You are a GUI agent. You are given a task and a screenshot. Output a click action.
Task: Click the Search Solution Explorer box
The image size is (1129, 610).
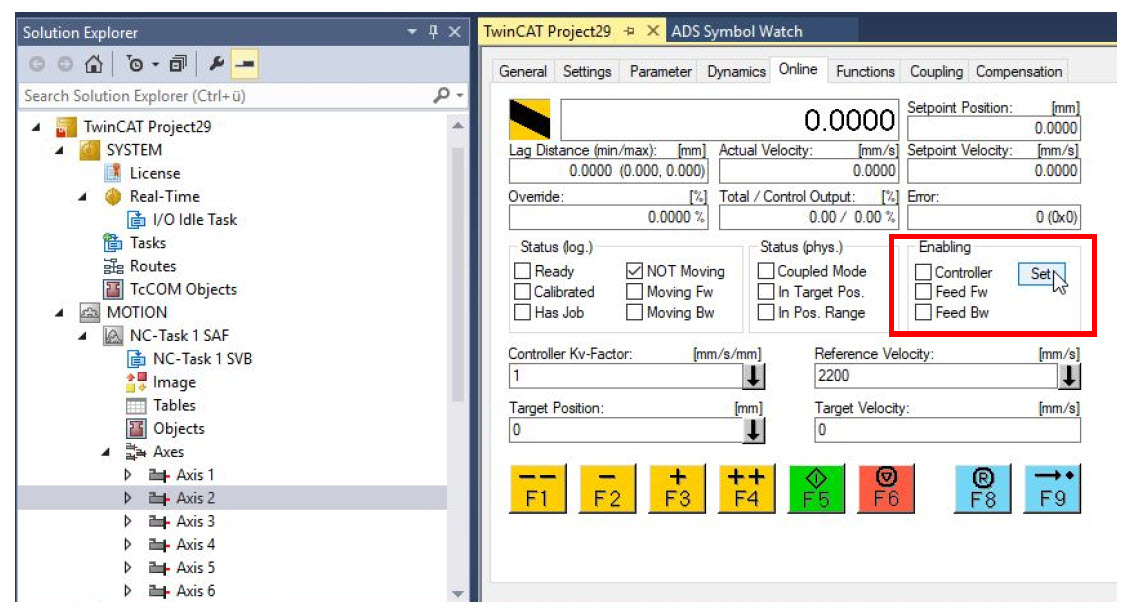(225, 96)
